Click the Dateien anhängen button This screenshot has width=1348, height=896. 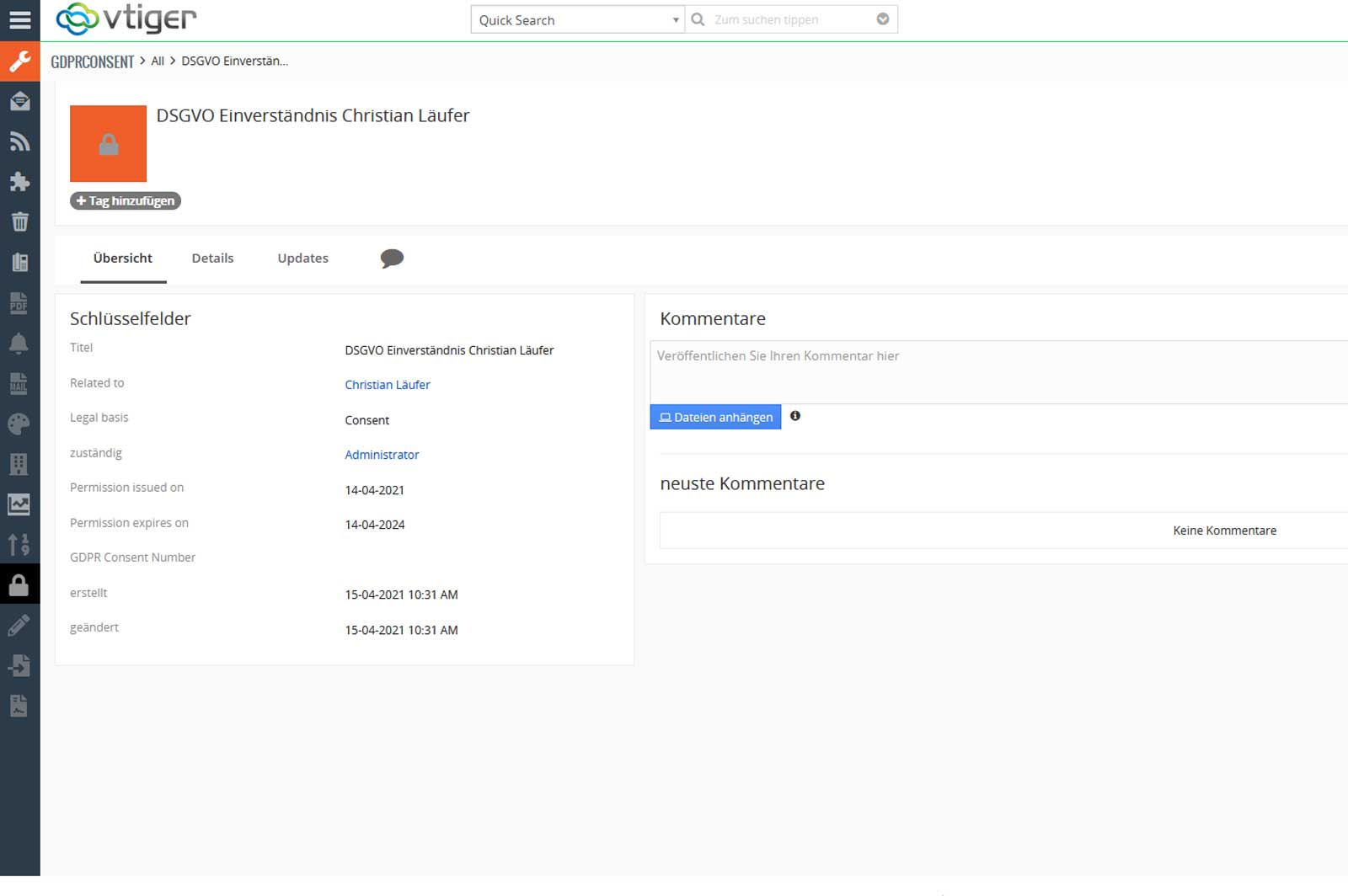click(715, 417)
